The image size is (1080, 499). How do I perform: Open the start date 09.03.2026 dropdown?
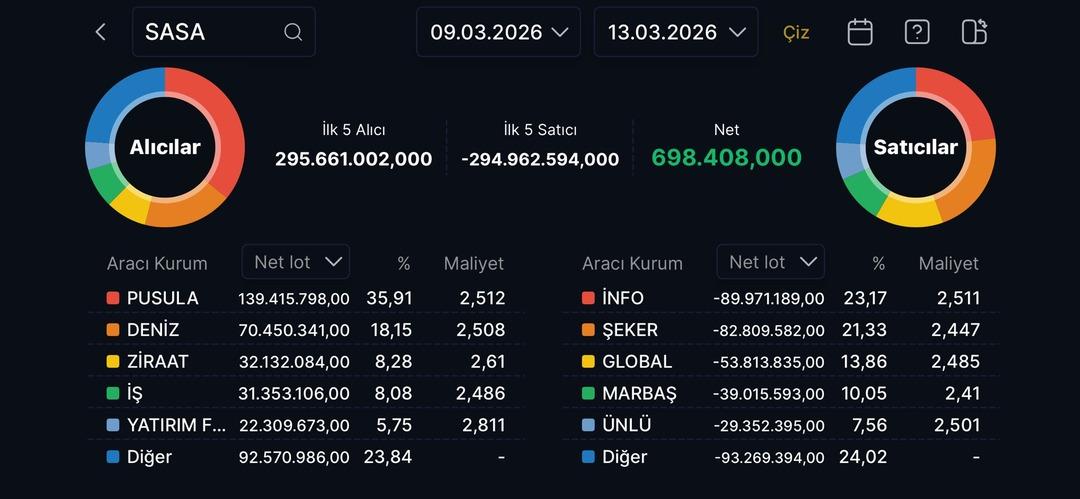(x=499, y=32)
